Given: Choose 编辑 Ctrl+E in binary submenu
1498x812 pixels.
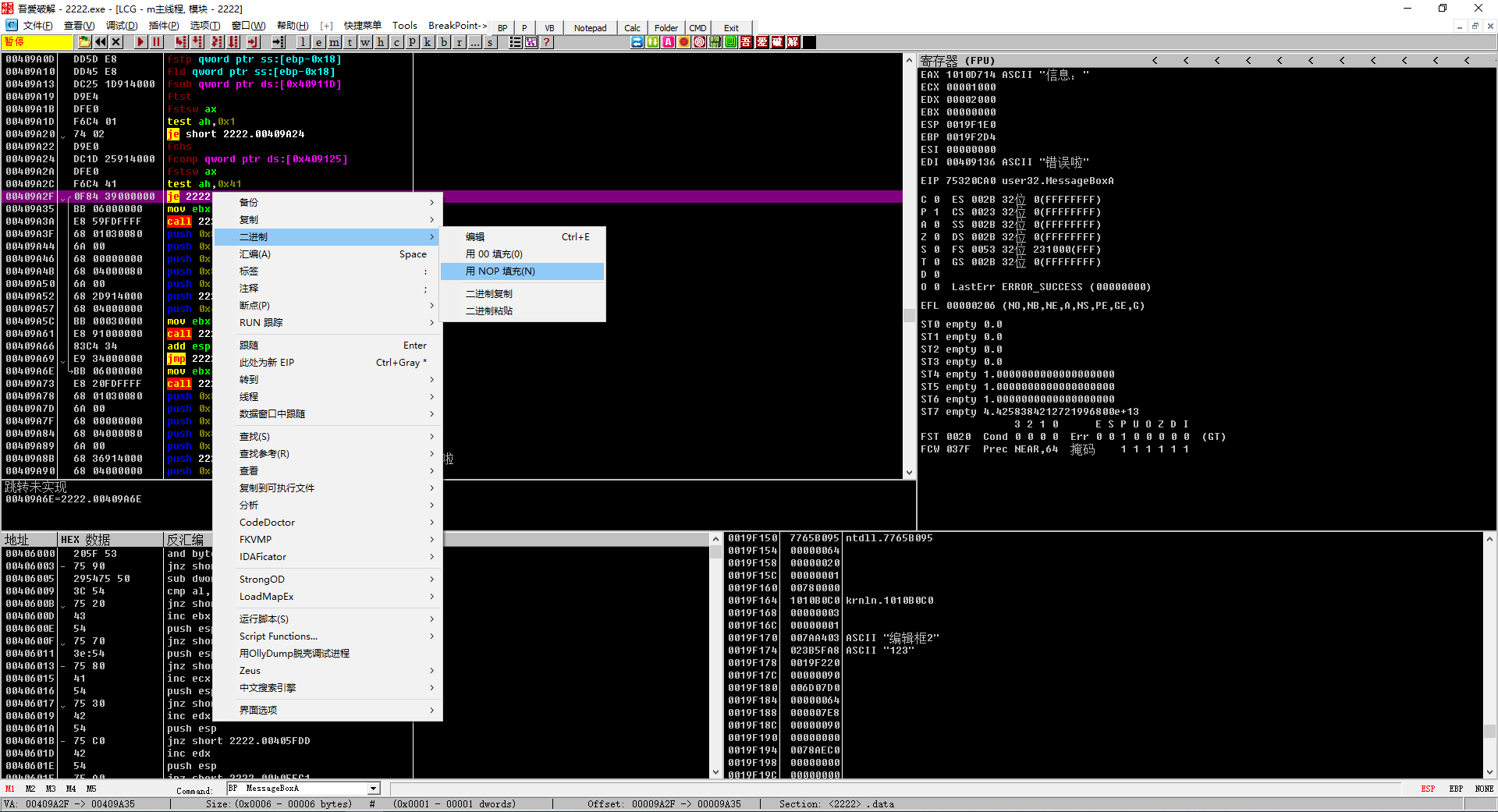Looking at the screenshot, I should pyautogui.click(x=522, y=237).
